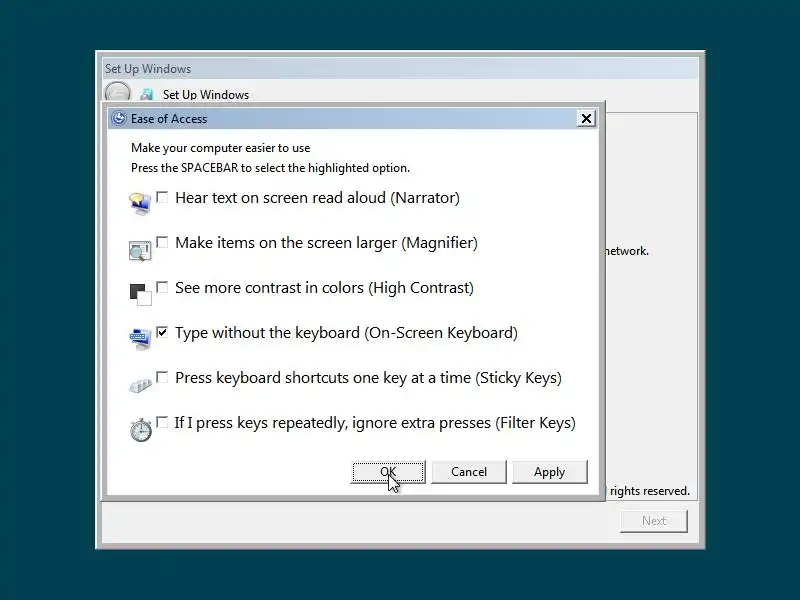Screen dimensions: 800x600
Task: Uncheck the On-Screen Keyboard checkbox
Action: coord(162,332)
